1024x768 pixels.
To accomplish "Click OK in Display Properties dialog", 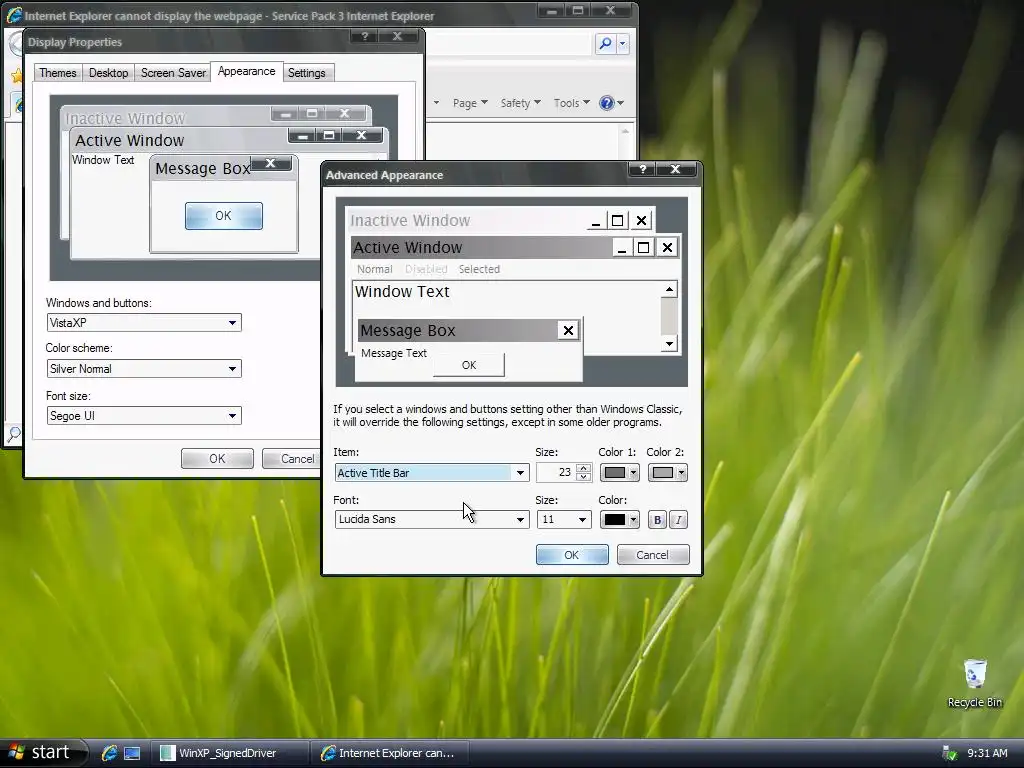I will coord(217,458).
